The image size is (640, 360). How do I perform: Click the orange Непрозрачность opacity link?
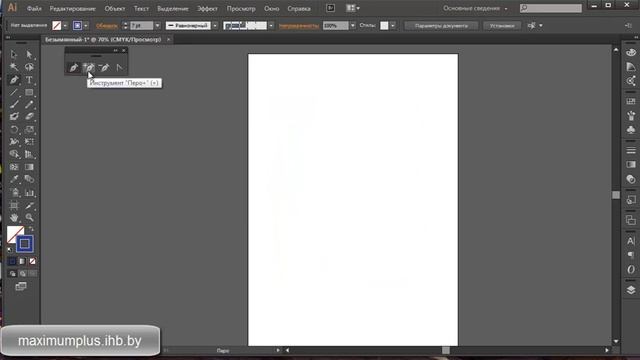point(299,26)
